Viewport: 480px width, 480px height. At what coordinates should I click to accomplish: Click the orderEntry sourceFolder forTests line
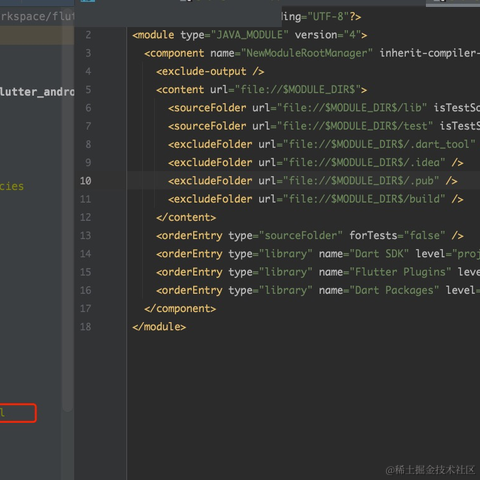click(x=310, y=235)
